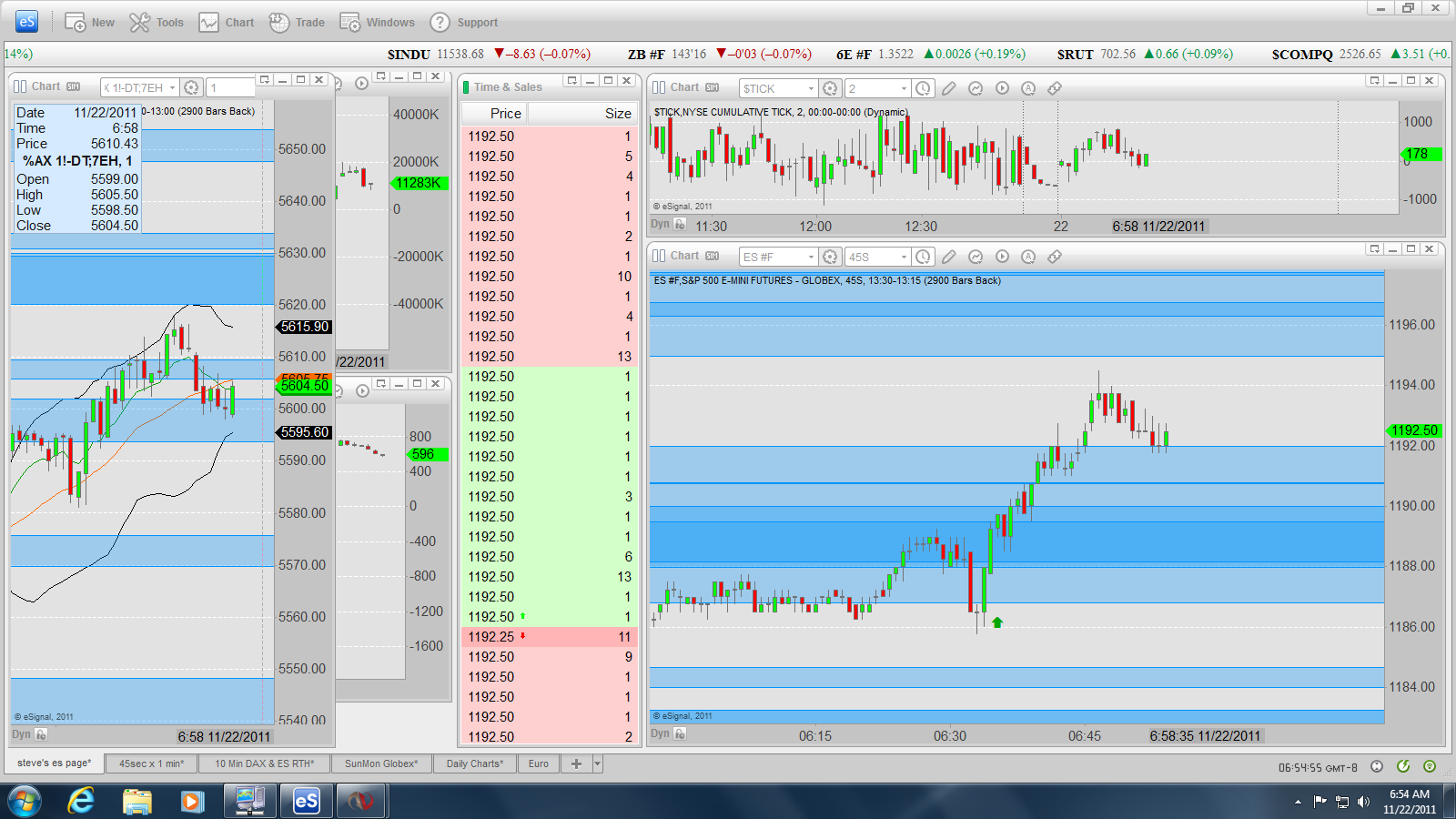Toggle SIM badge in $TICK chart header
1456x819 pixels.
tap(713, 87)
